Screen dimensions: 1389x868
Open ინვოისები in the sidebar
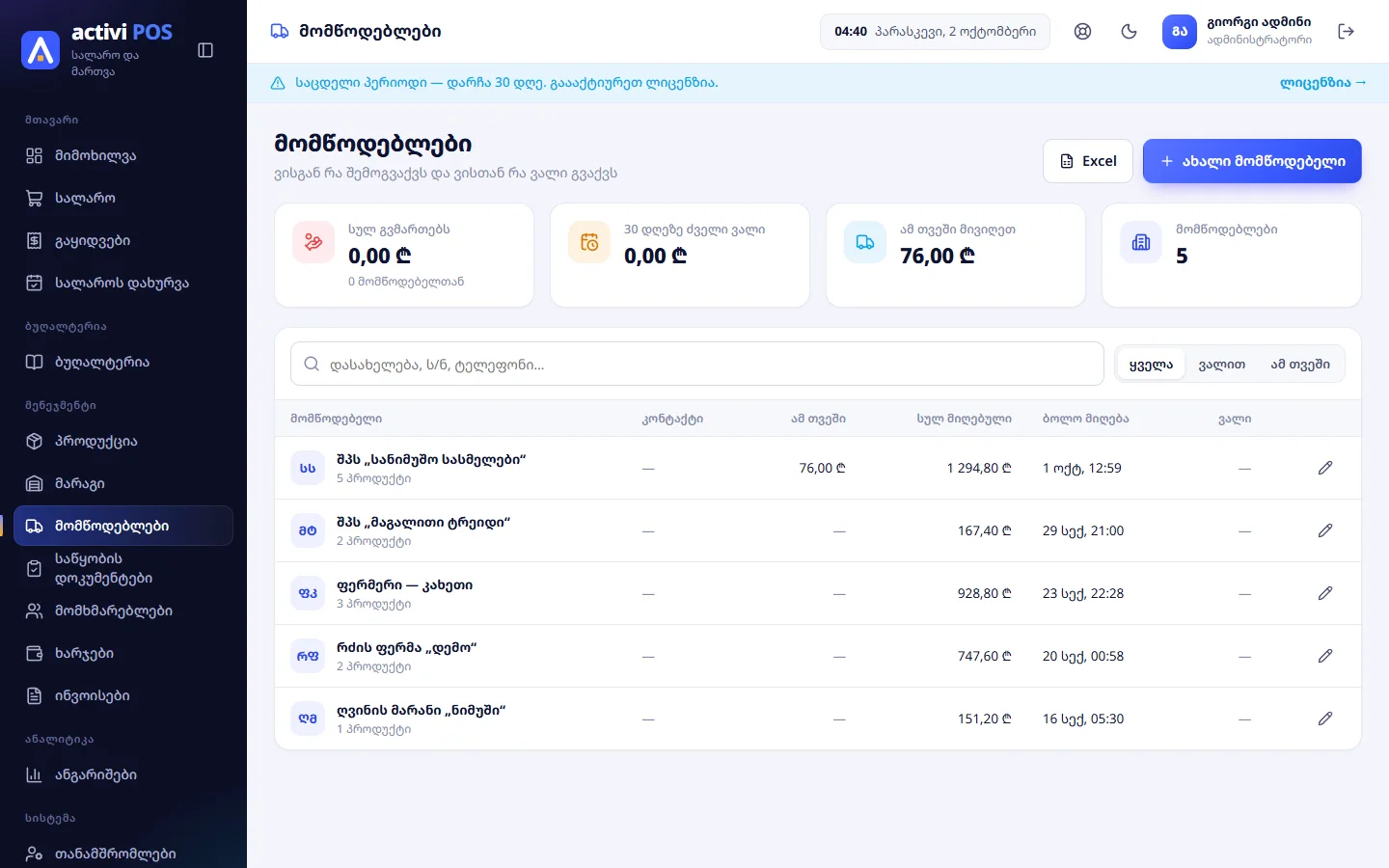coord(123,696)
